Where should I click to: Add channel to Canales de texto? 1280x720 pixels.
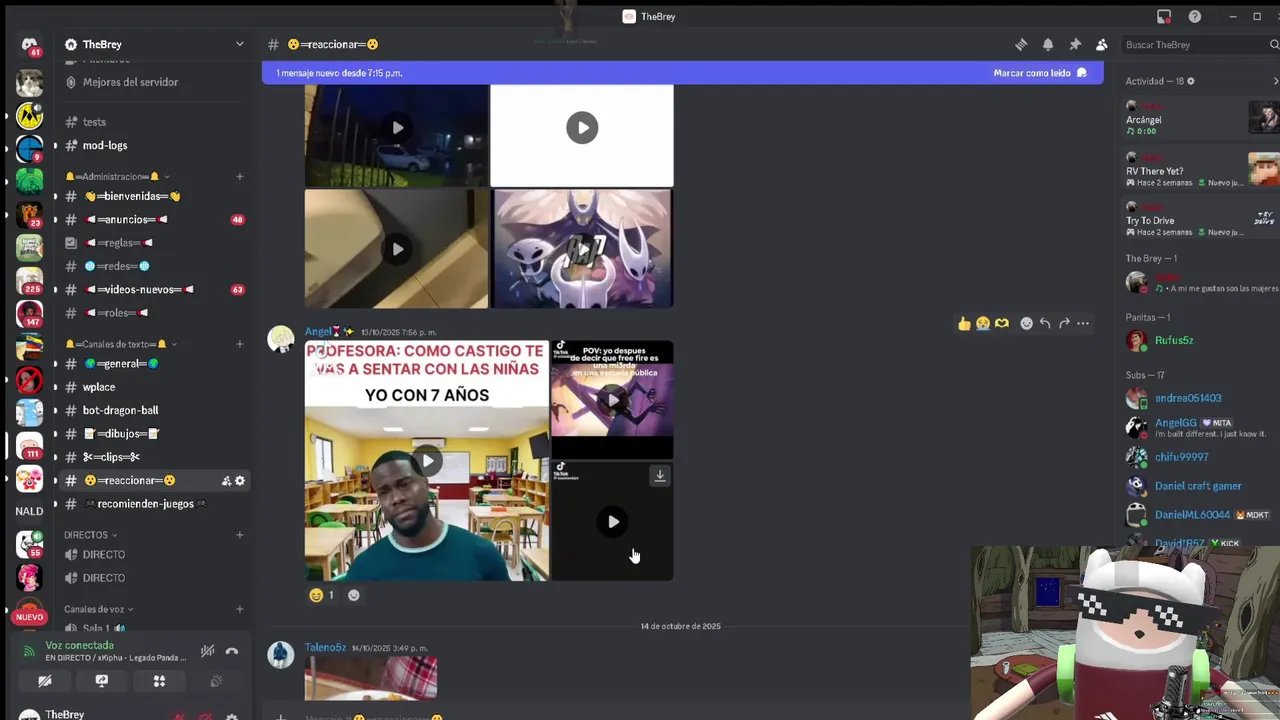[239, 344]
